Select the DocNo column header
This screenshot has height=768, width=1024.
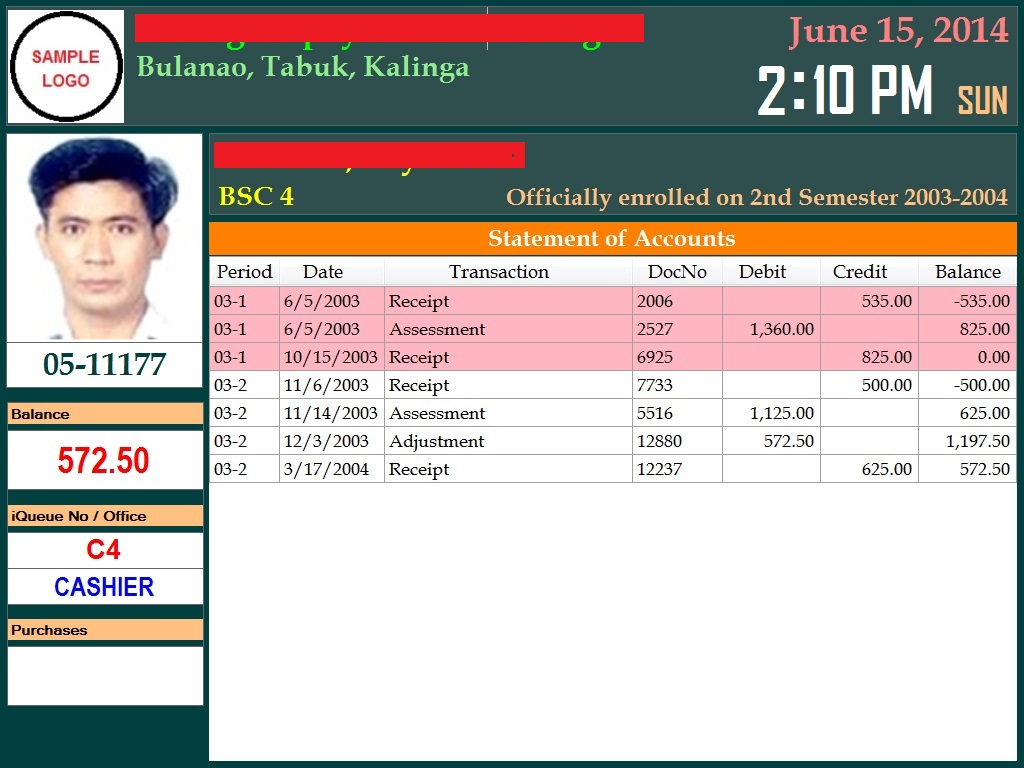click(677, 272)
